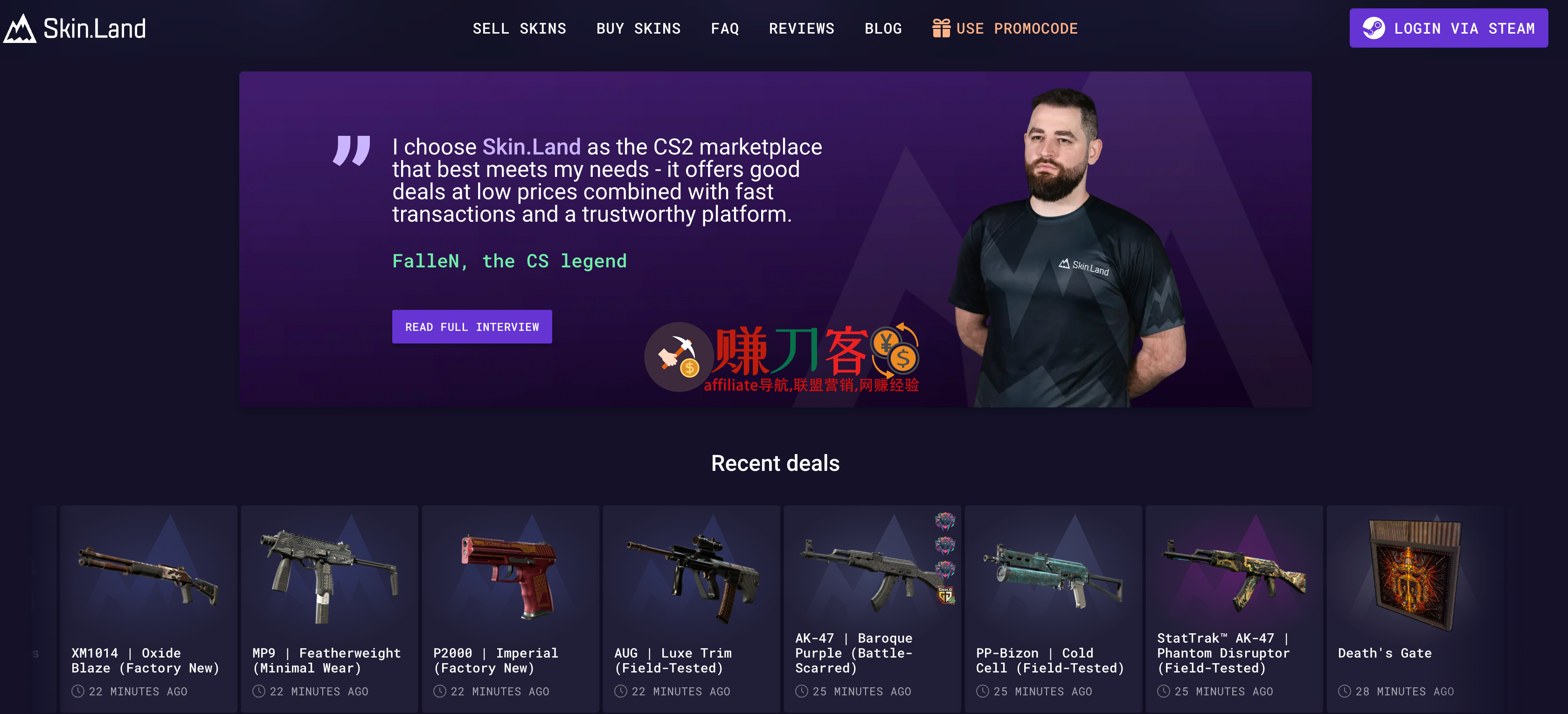1568x714 pixels.
Task: Go to the FAQ page
Action: (x=725, y=28)
